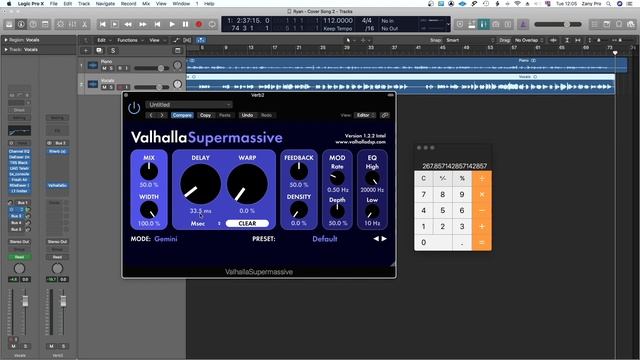The width and height of the screenshot is (640, 360).
Task: Open the Apple menu
Action: pyautogui.click(x=9, y=4)
